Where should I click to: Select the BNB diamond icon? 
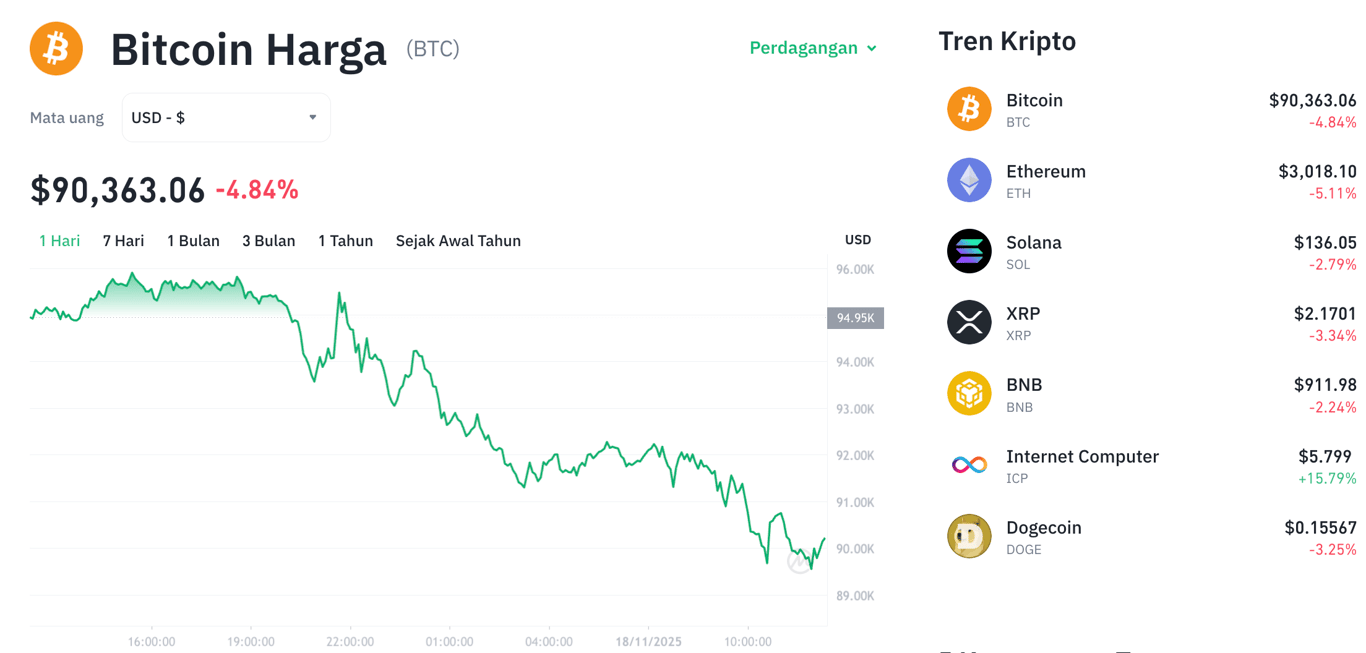969,393
